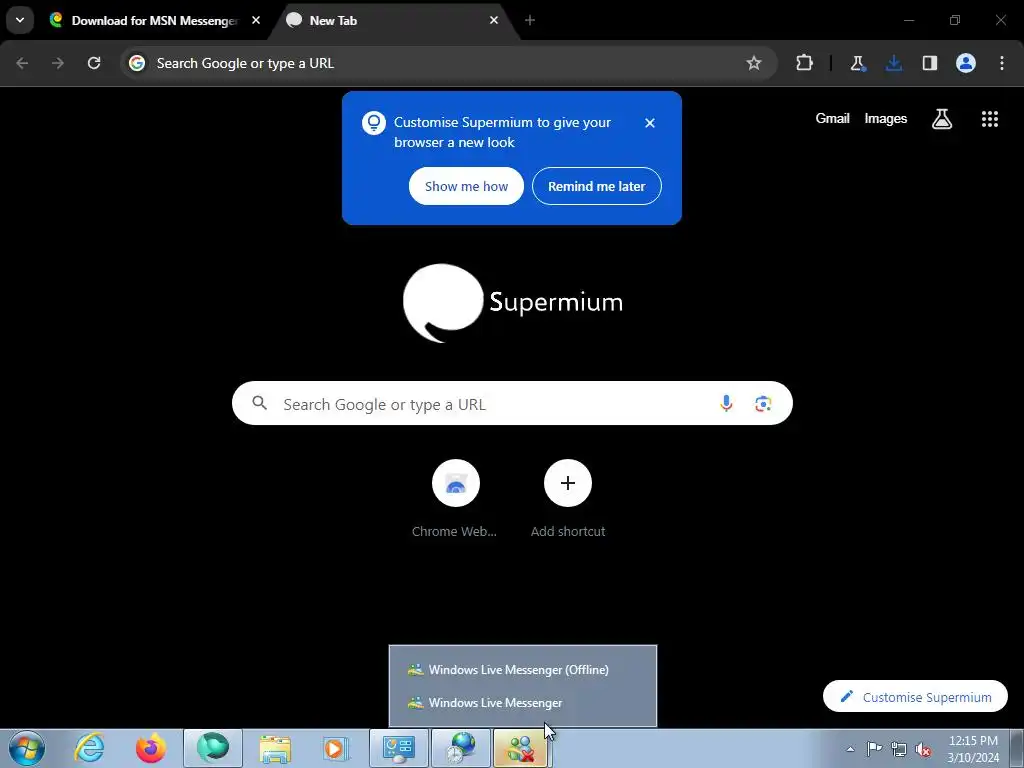Click the Google icon in address bar
The image size is (1024, 768).
[136, 63]
